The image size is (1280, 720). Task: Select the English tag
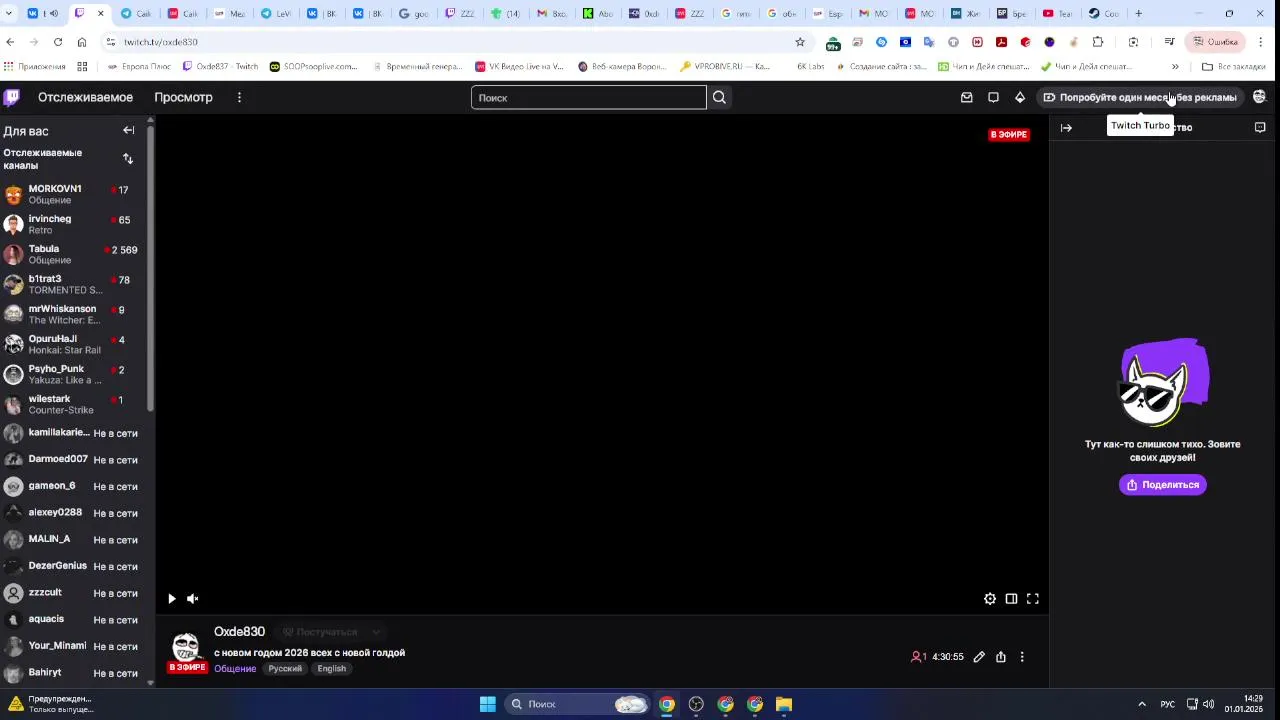tap(332, 669)
